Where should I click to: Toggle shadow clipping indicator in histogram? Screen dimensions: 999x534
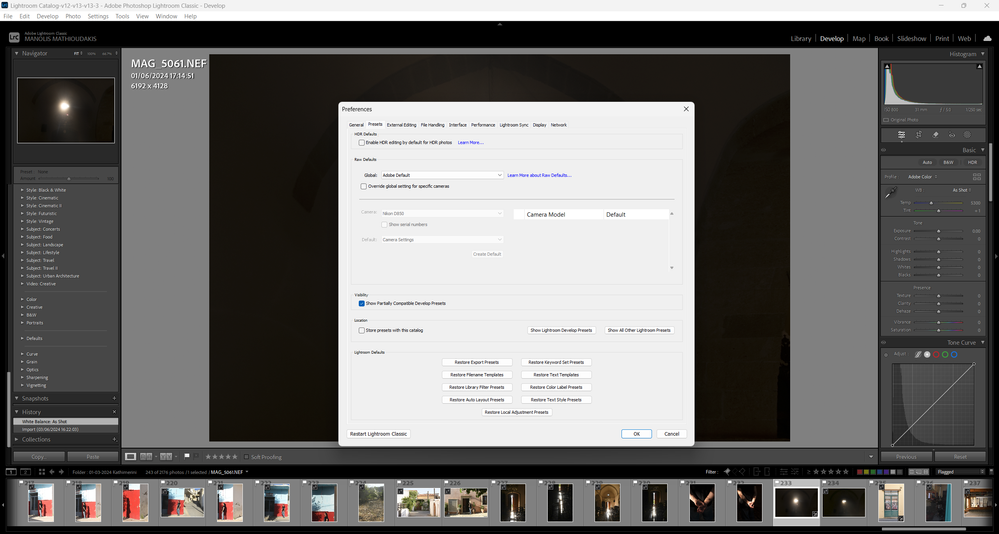(x=887, y=67)
